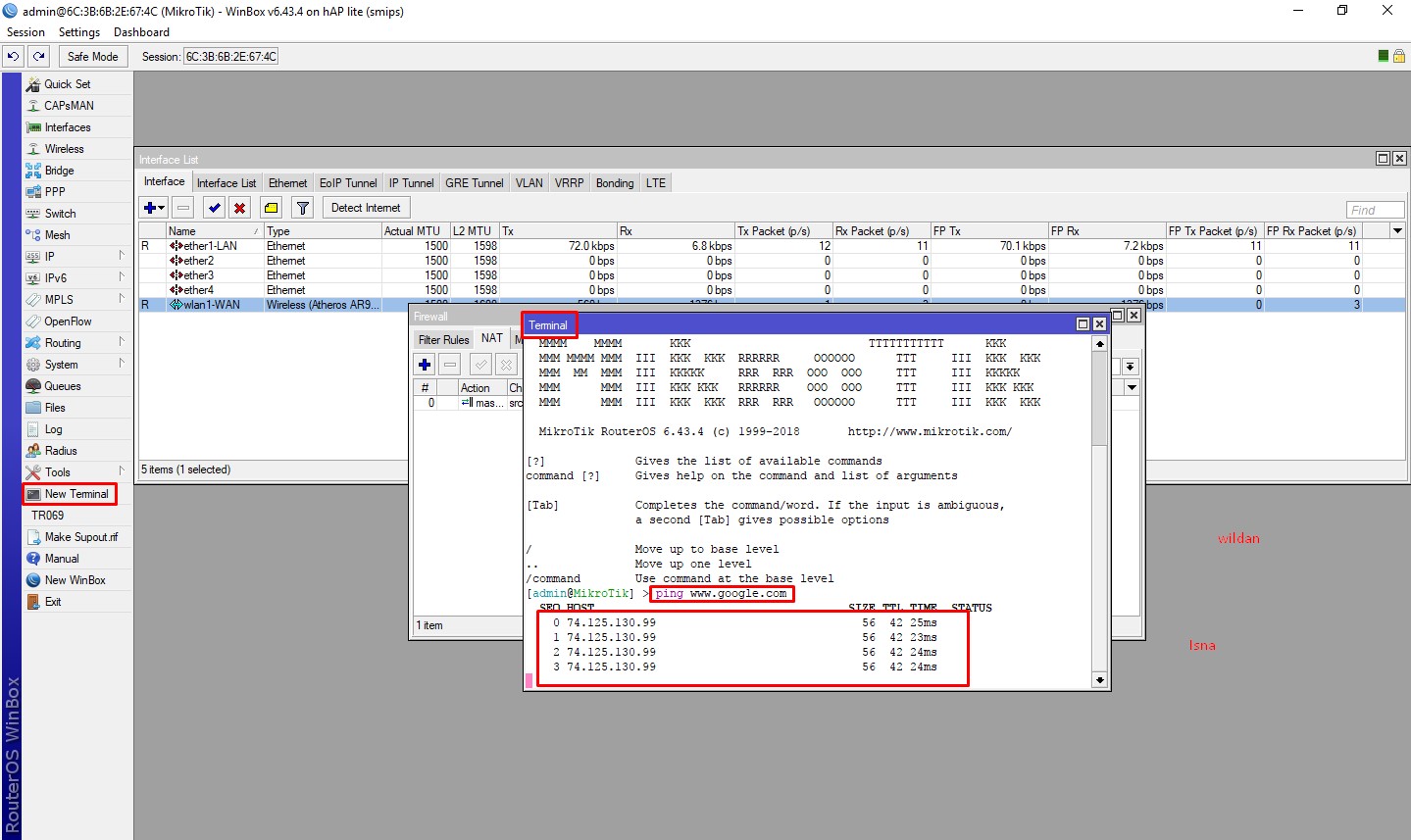Click the yellow Comment button in Interface List

click(x=272, y=208)
